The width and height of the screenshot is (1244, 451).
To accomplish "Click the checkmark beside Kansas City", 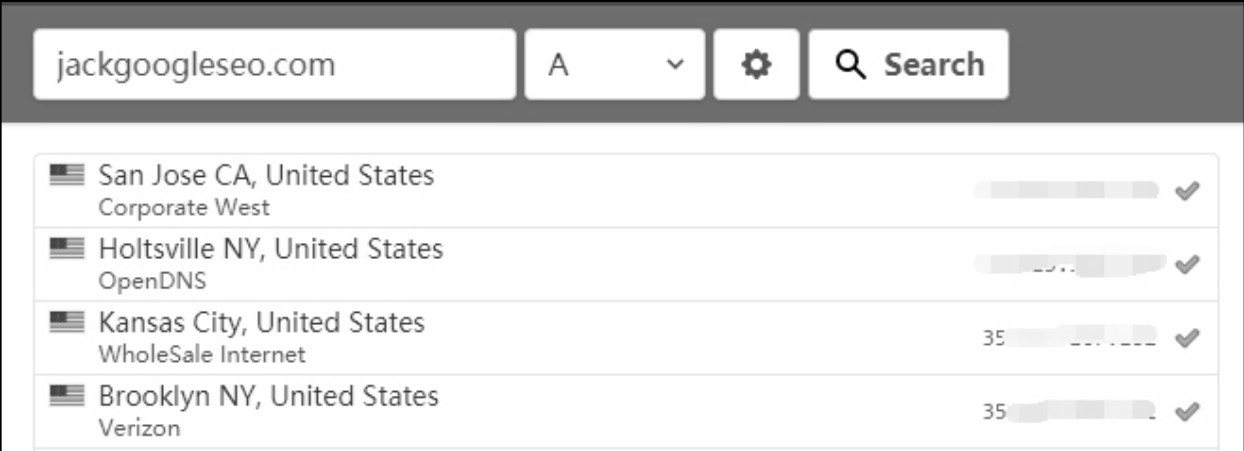I will coord(1187,338).
